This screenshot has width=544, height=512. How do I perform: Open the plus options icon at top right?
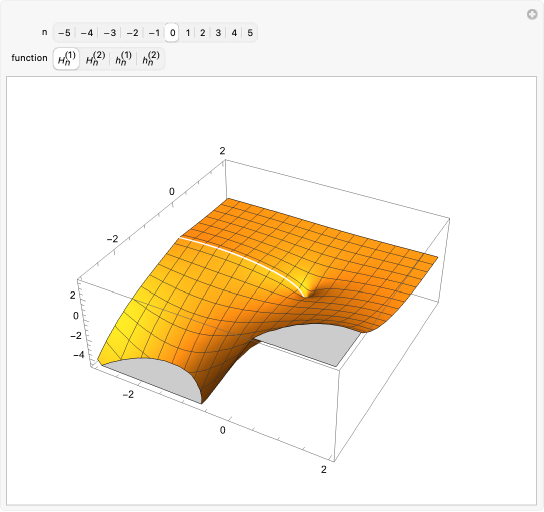point(532,15)
